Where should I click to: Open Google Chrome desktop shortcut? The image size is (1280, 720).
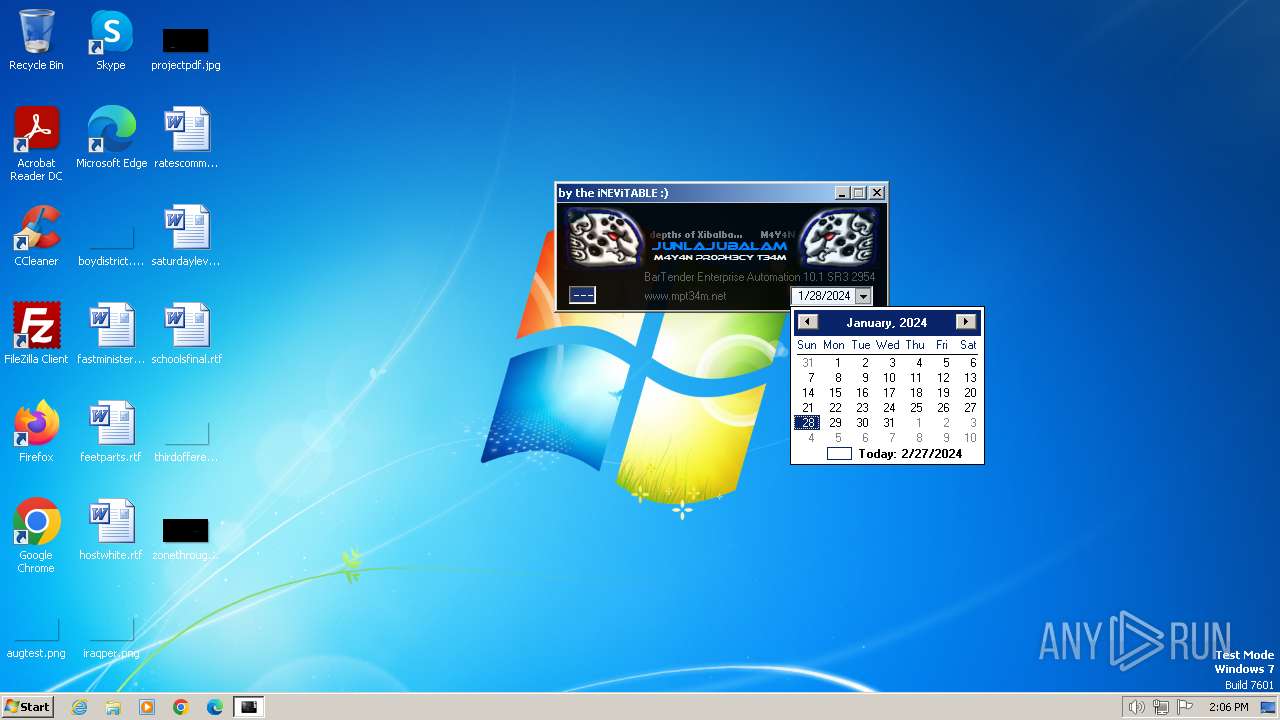36,536
